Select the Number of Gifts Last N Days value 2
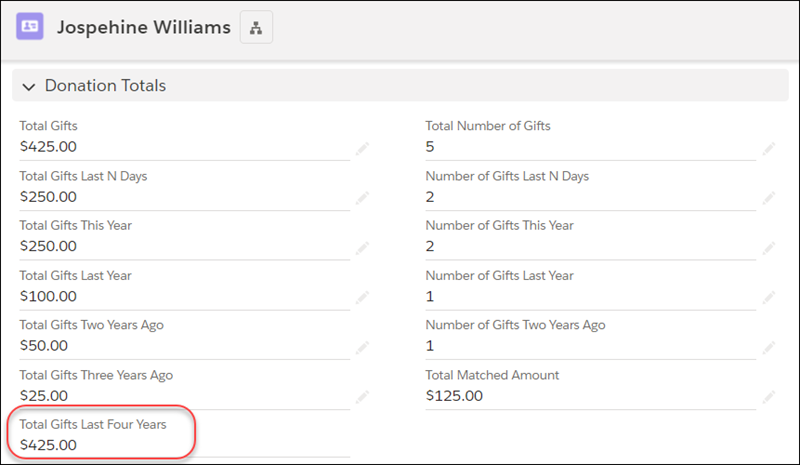Viewport: 800px width, 465px height. (x=430, y=197)
